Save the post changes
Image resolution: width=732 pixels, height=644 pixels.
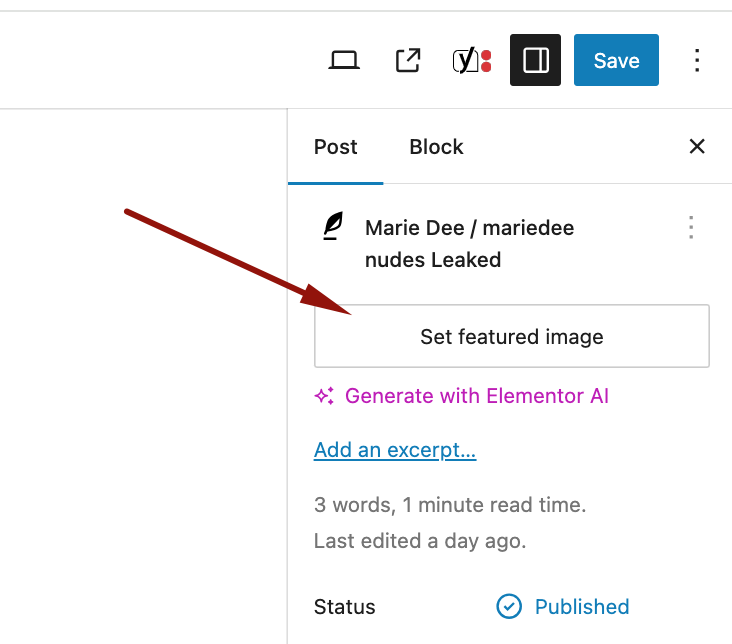(x=616, y=60)
